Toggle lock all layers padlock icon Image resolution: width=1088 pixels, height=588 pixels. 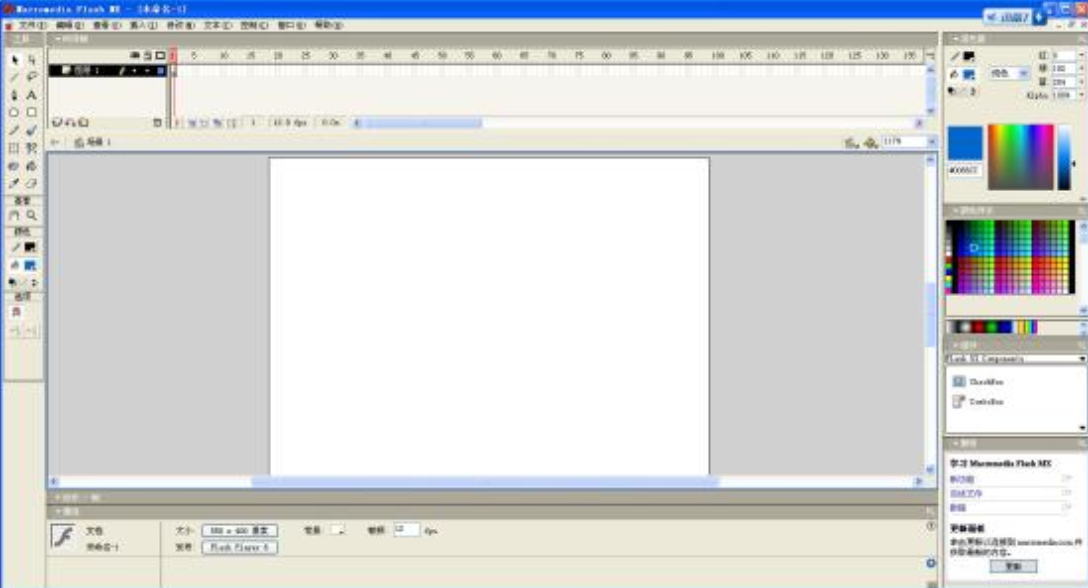pyautogui.click(x=147, y=55)
